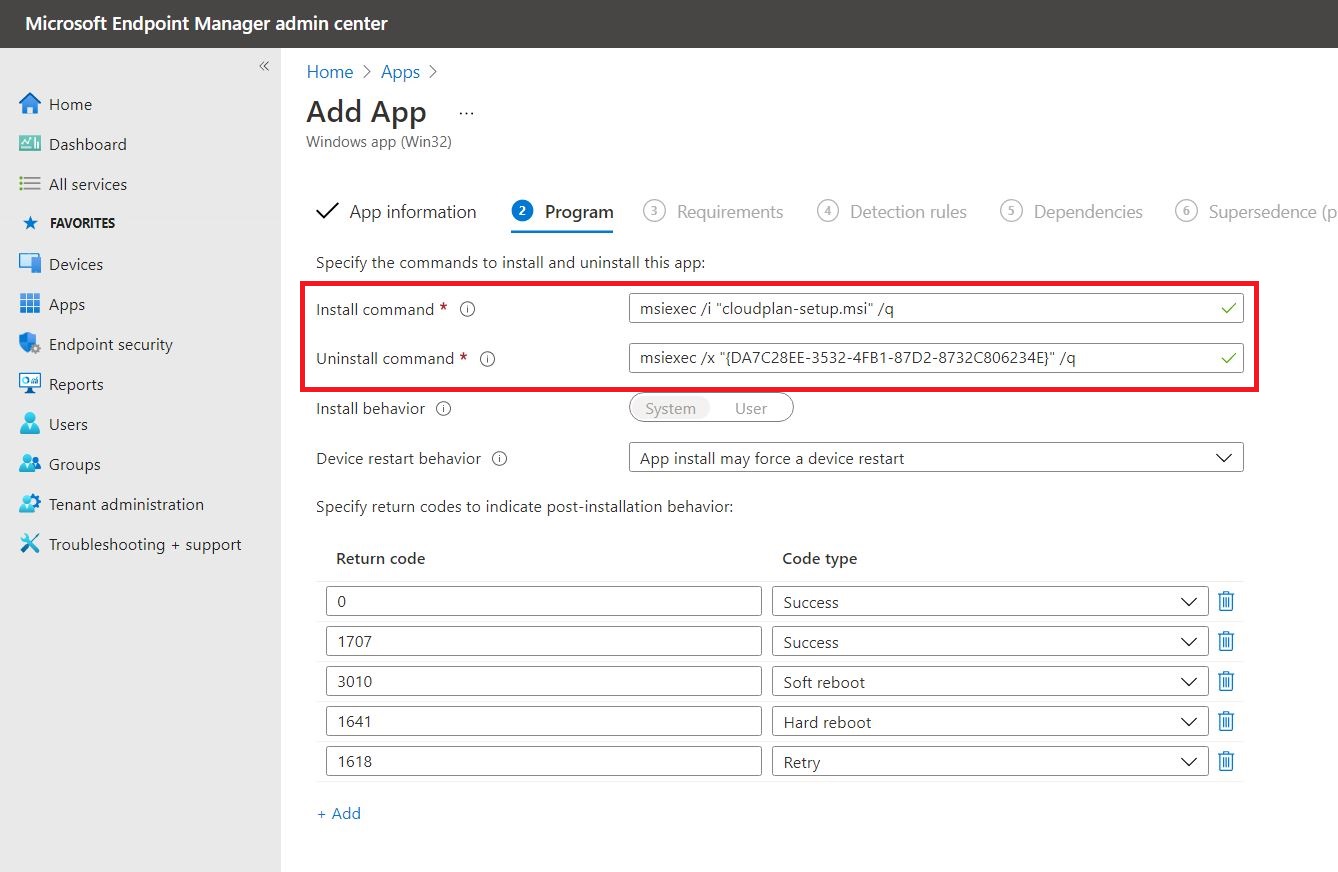Select Endpoint security from the navigation pane
The height and width of the screenshot is (872, 1338).
tap(110, 343)
